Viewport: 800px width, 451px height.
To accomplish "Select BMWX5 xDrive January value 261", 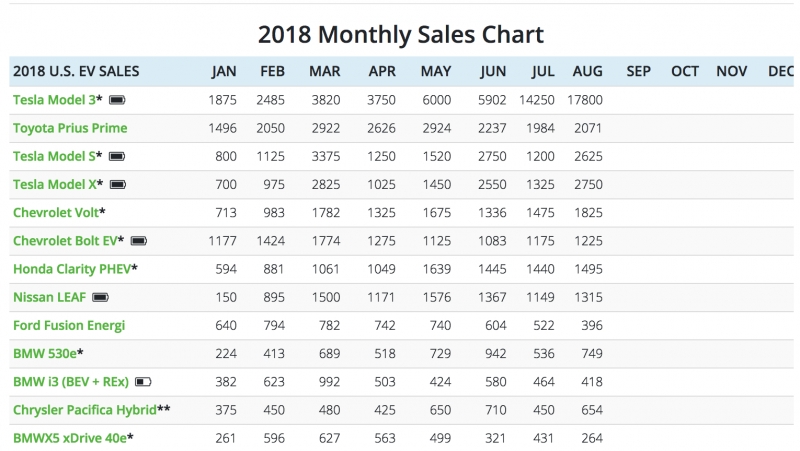I will (x=226, y=438).
